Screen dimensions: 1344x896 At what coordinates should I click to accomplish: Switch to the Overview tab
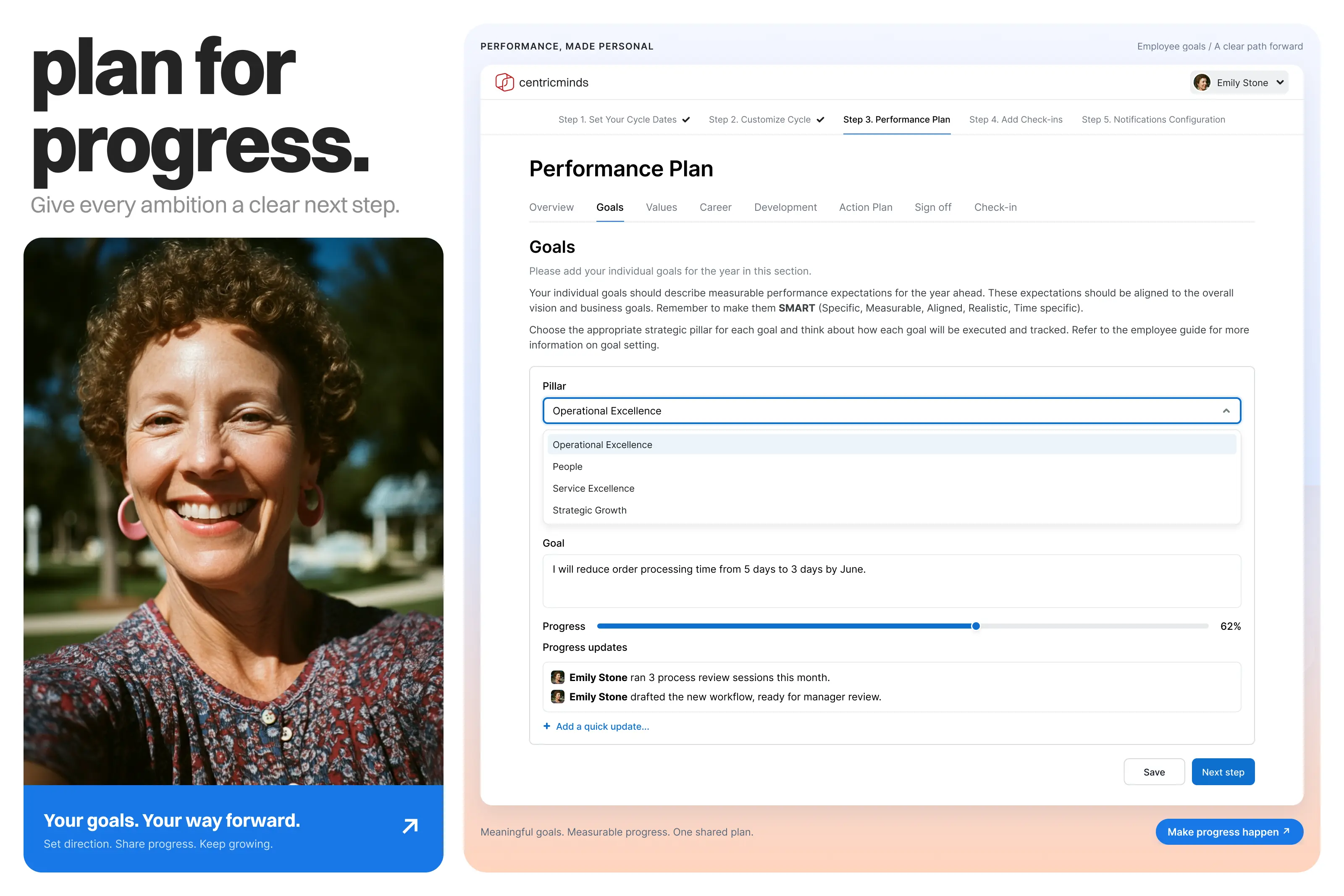pos(551,207)
